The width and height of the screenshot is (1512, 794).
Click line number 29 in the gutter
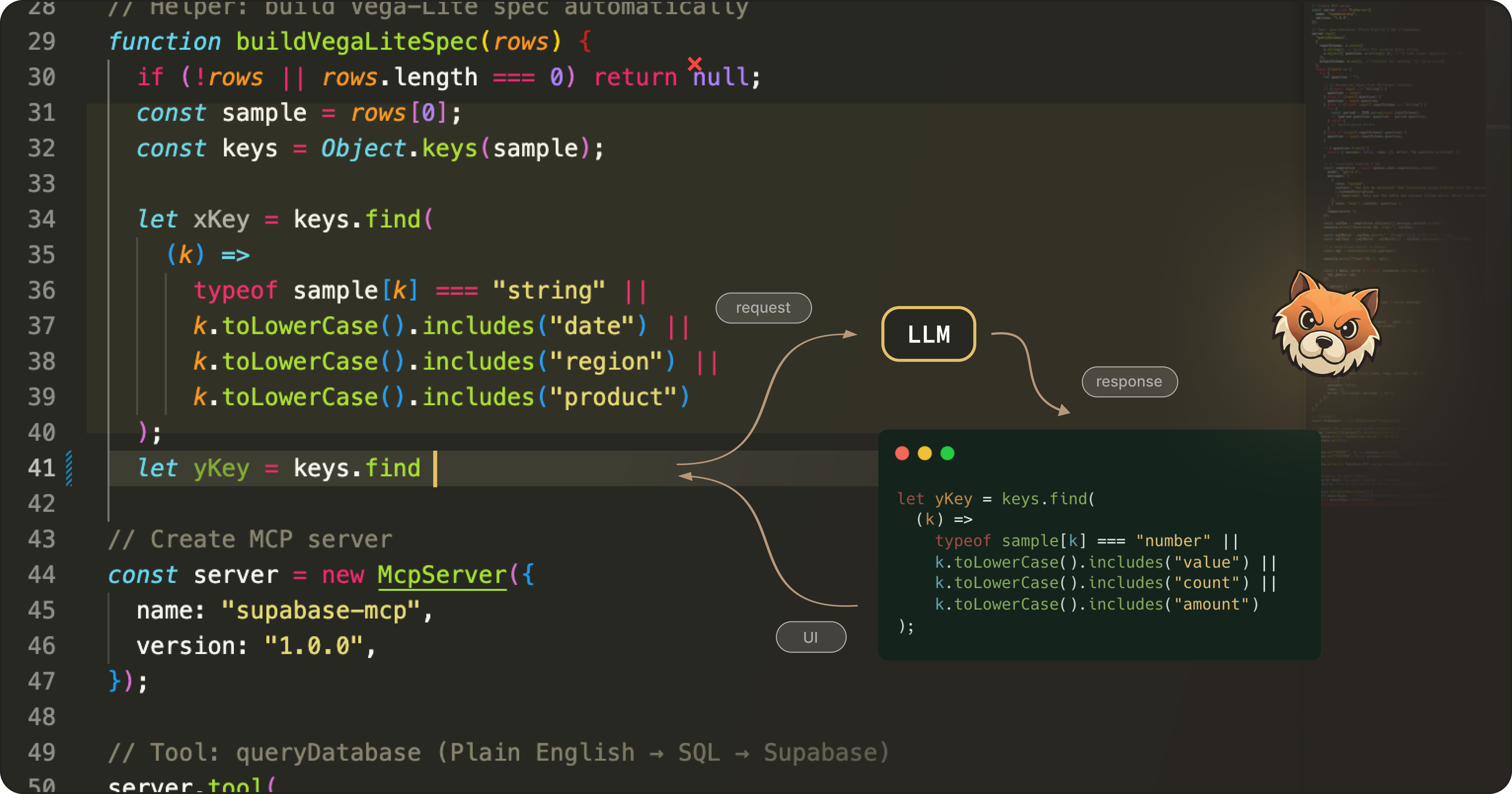42,42
